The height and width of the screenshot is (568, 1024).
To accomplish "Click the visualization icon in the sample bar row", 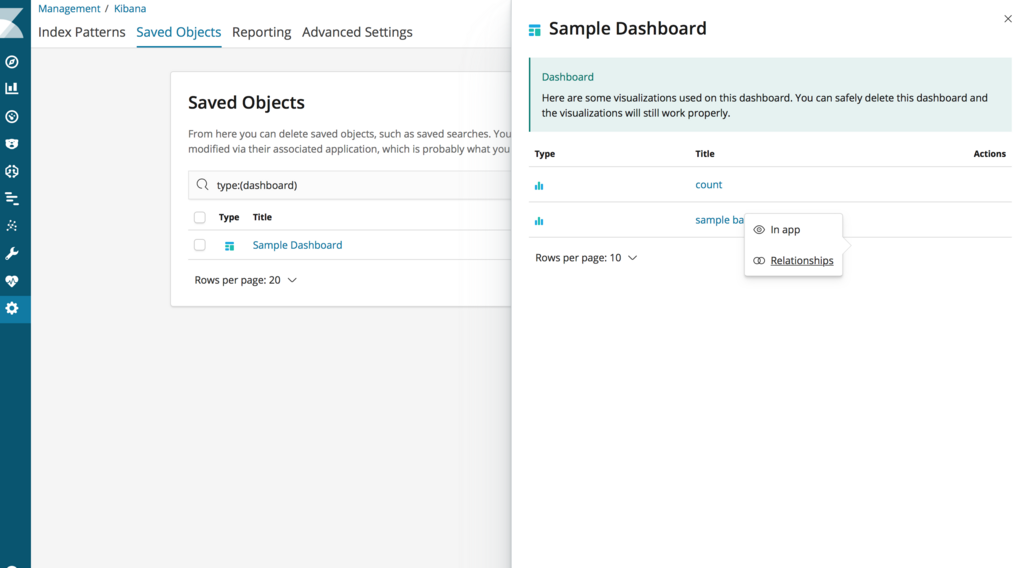I will tap(539, 221).
